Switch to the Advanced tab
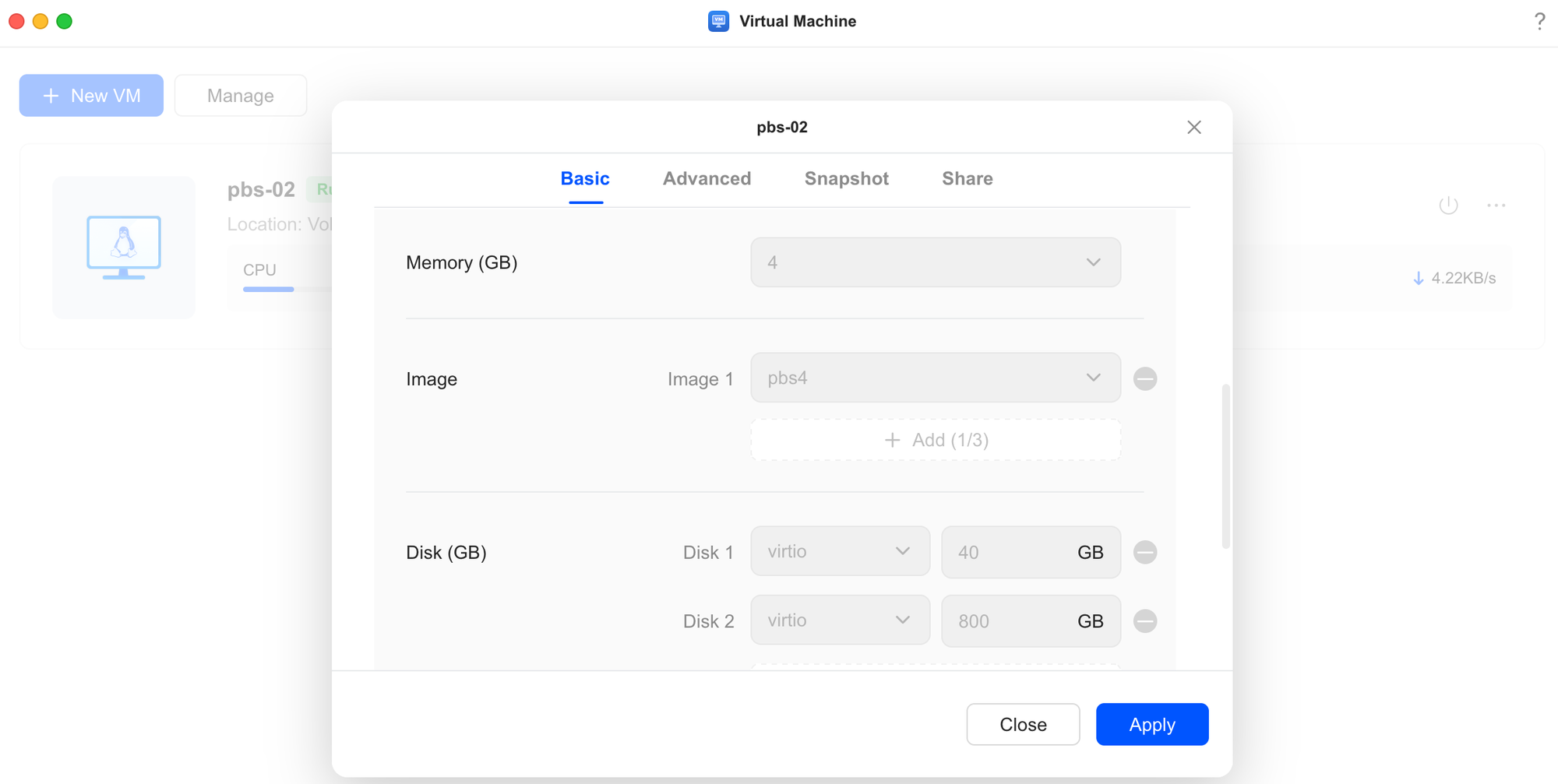Screen dimensions: 1558x784 pyautogui.click(x=707, y=179)
